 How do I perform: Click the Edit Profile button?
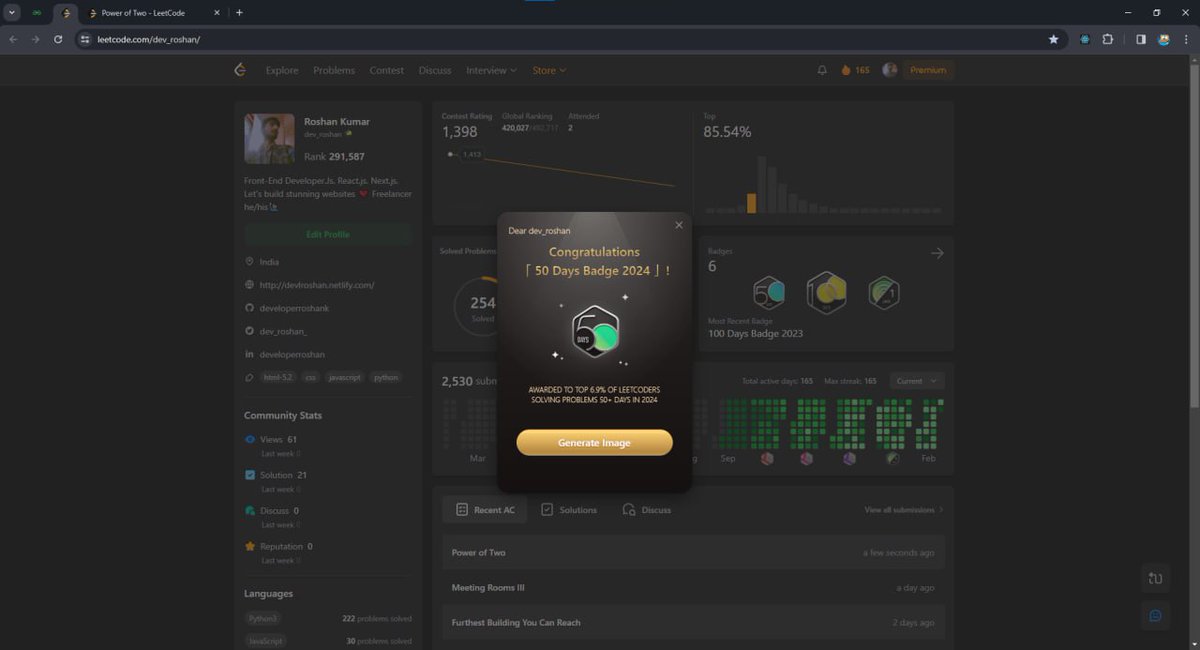coord(327,234)
